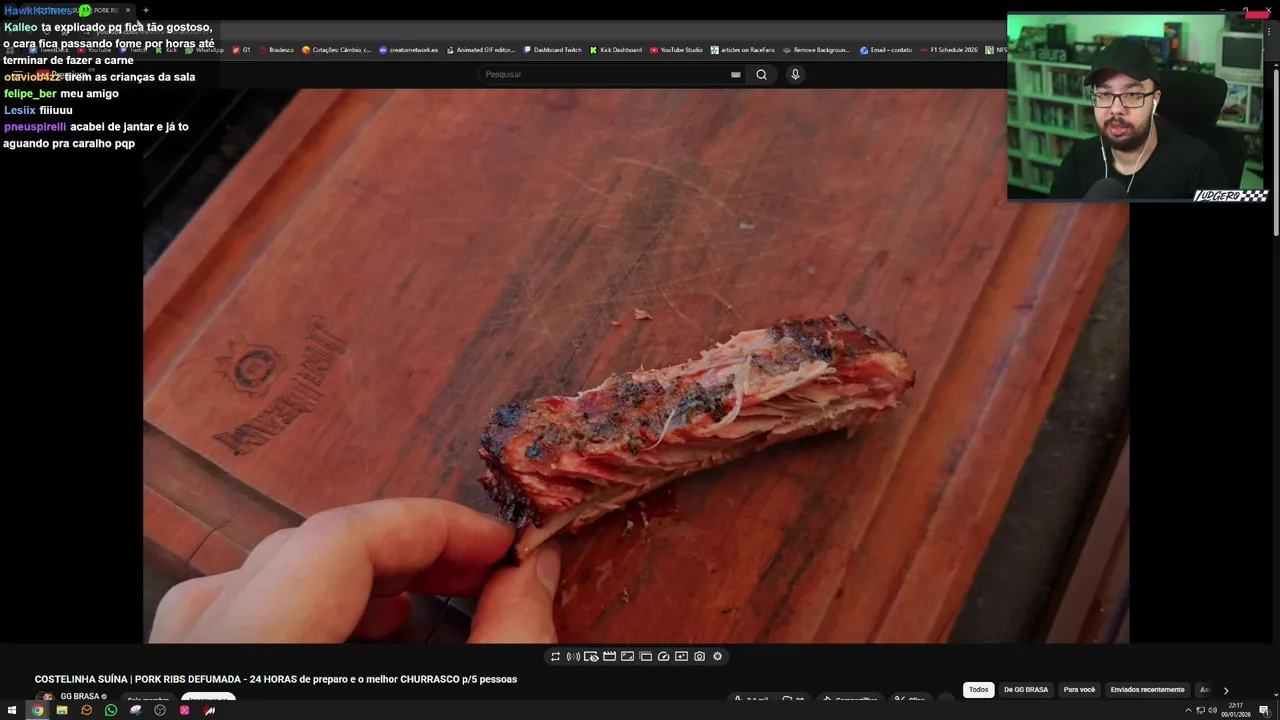Select the Enviados recentemente chip
Image resolution: width=1280 pixels, height=720 pixels.
[1147, 690]
